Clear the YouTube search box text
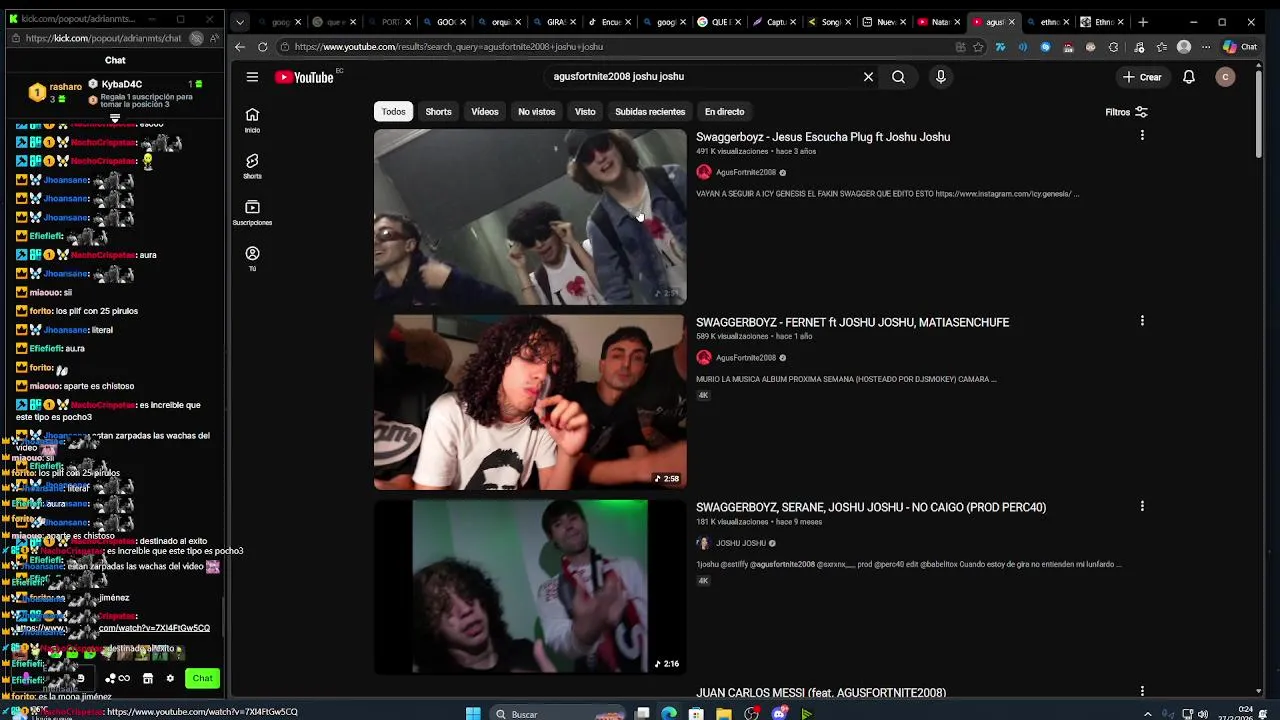The height and width of the screenshot is (720, 1280). 868,77
